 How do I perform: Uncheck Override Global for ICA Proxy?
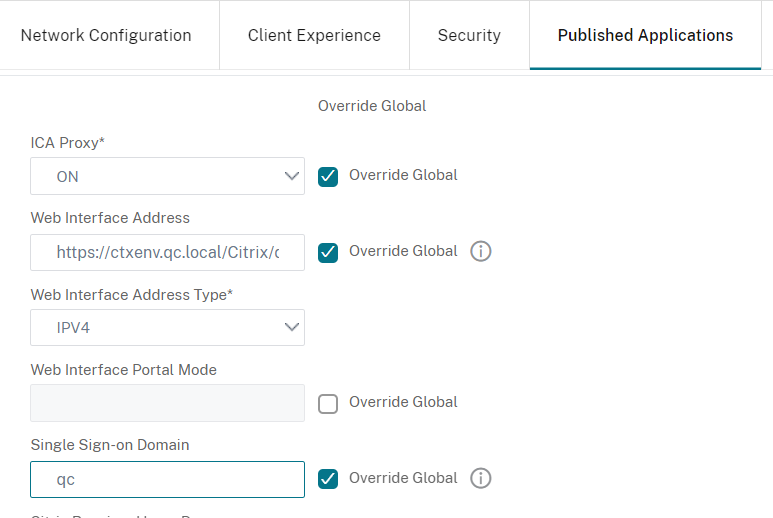pos(327,176)
